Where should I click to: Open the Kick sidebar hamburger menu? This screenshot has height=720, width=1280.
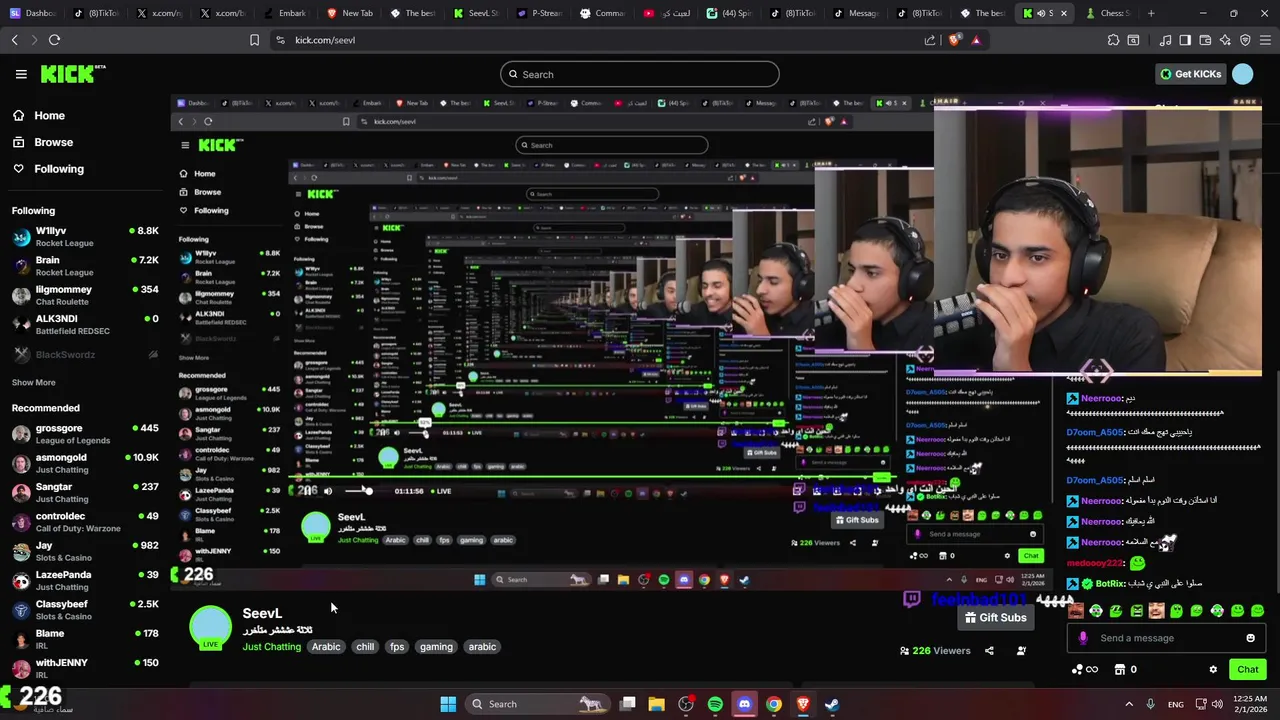(21, 74)
